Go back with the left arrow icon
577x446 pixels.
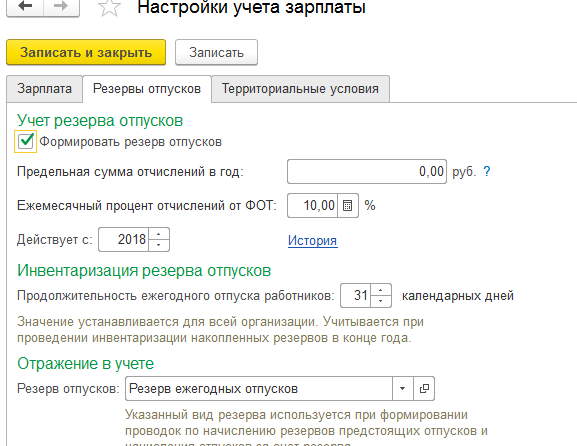25,7
